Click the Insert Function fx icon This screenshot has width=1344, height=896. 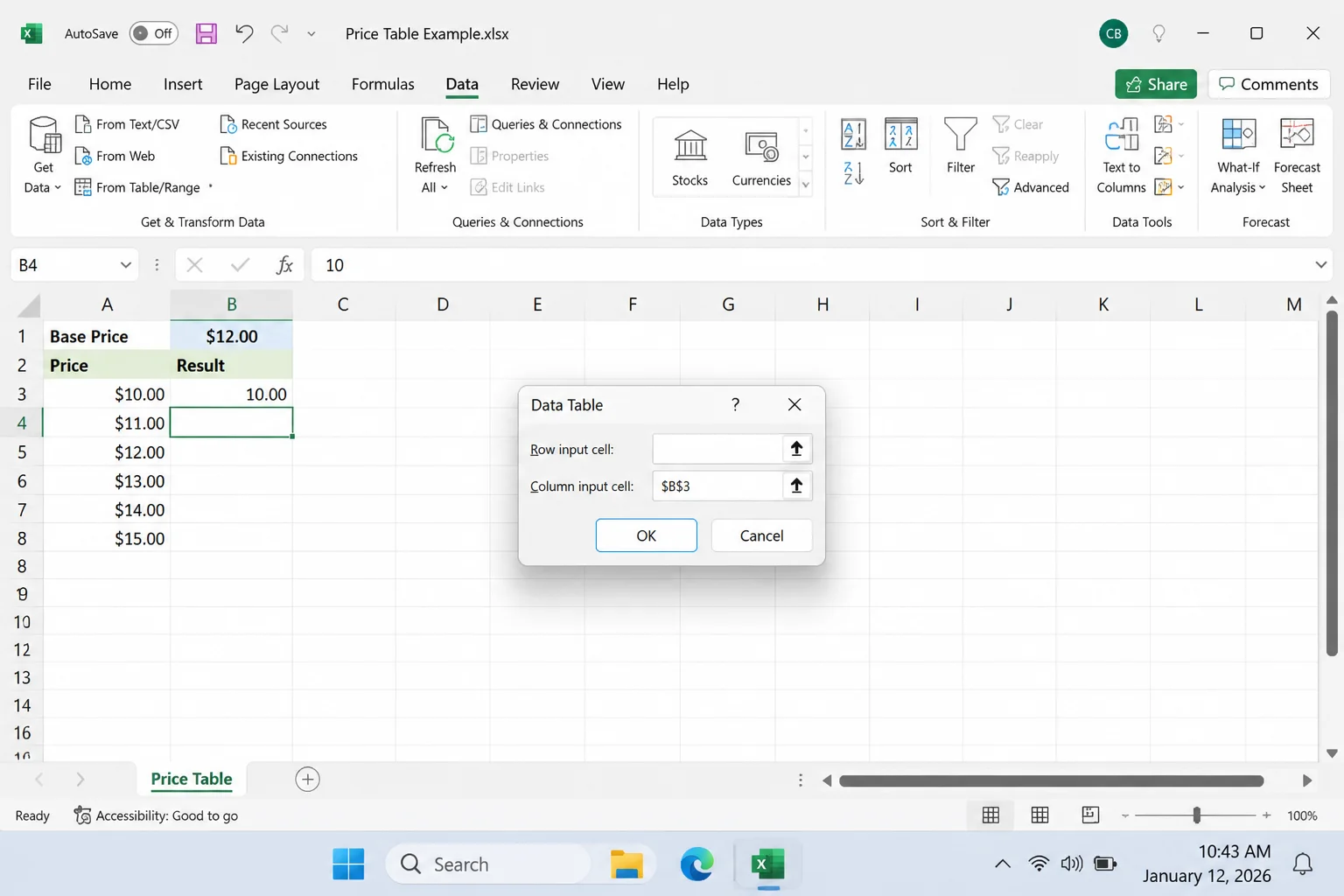pyautogui.click(x=284, y=265)
